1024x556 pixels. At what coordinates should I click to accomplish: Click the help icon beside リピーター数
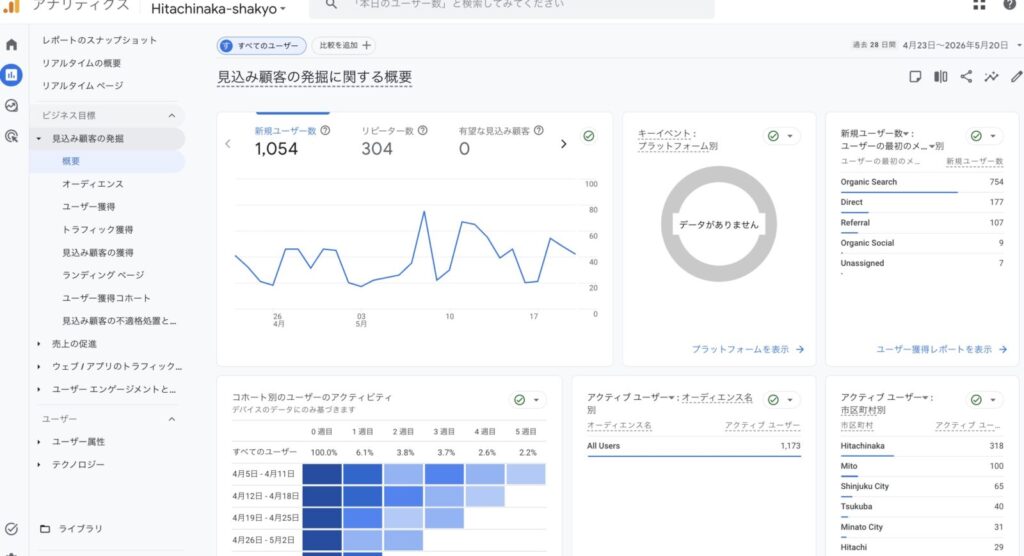pos(423,131)
